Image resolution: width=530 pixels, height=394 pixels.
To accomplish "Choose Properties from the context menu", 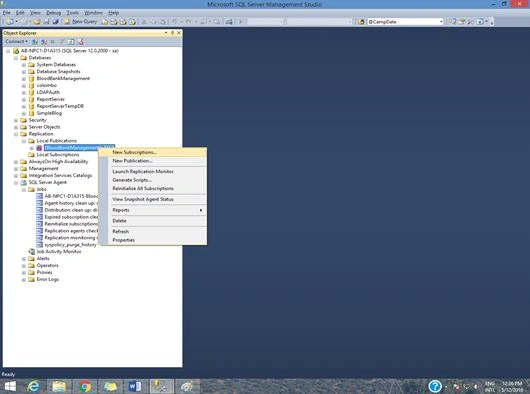I will pos(153,240).
